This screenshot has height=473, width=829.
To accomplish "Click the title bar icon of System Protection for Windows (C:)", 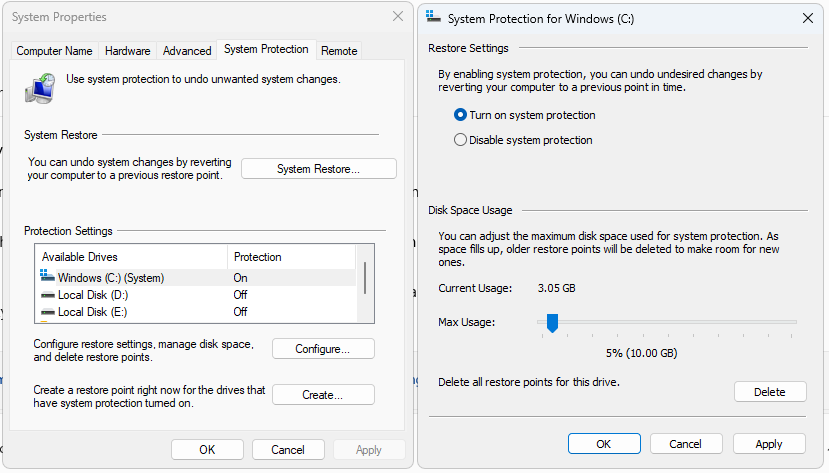I will coord(434,17).
